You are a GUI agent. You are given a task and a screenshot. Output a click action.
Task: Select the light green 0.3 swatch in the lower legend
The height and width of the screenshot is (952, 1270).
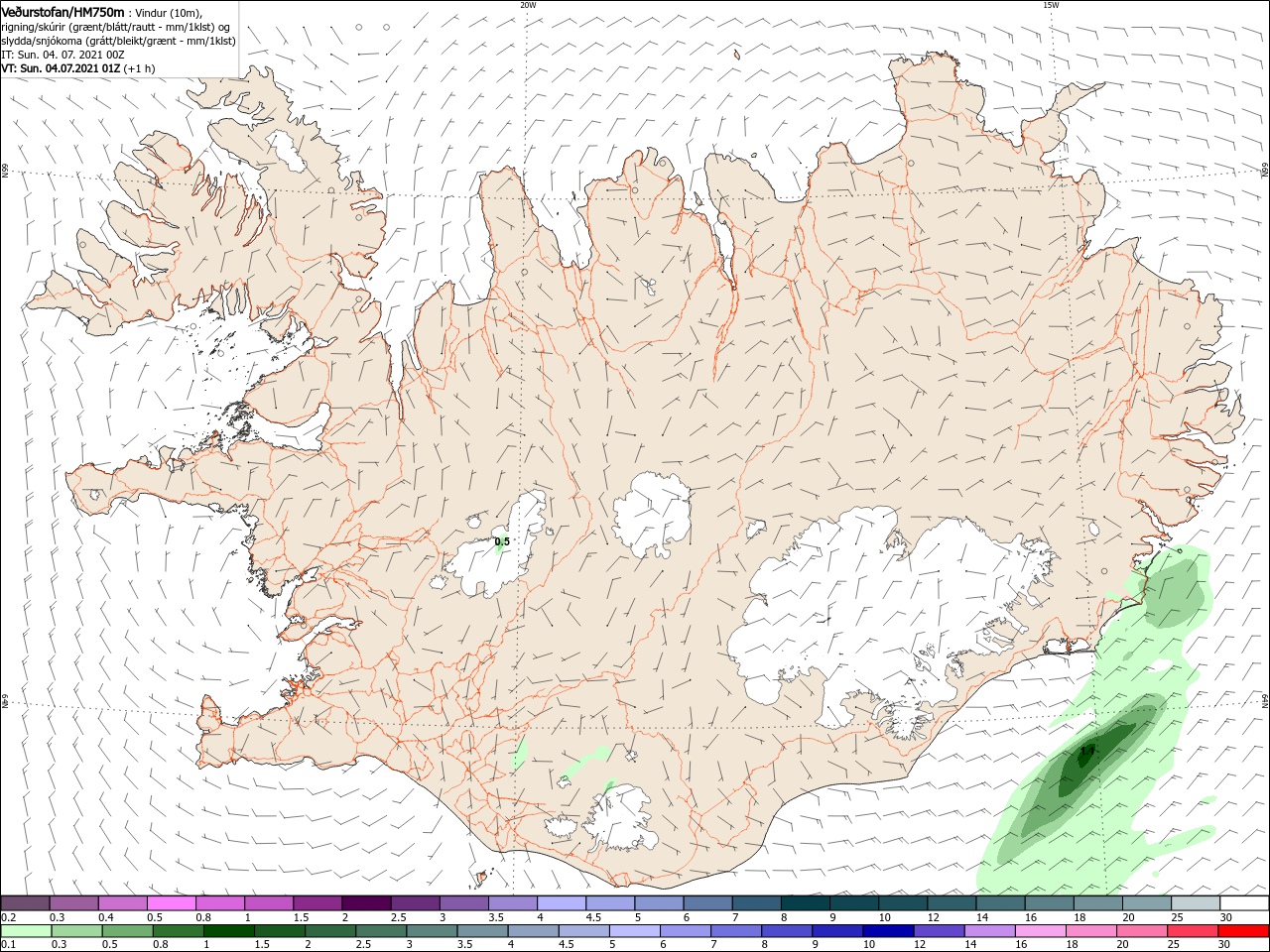pos(76,932)
